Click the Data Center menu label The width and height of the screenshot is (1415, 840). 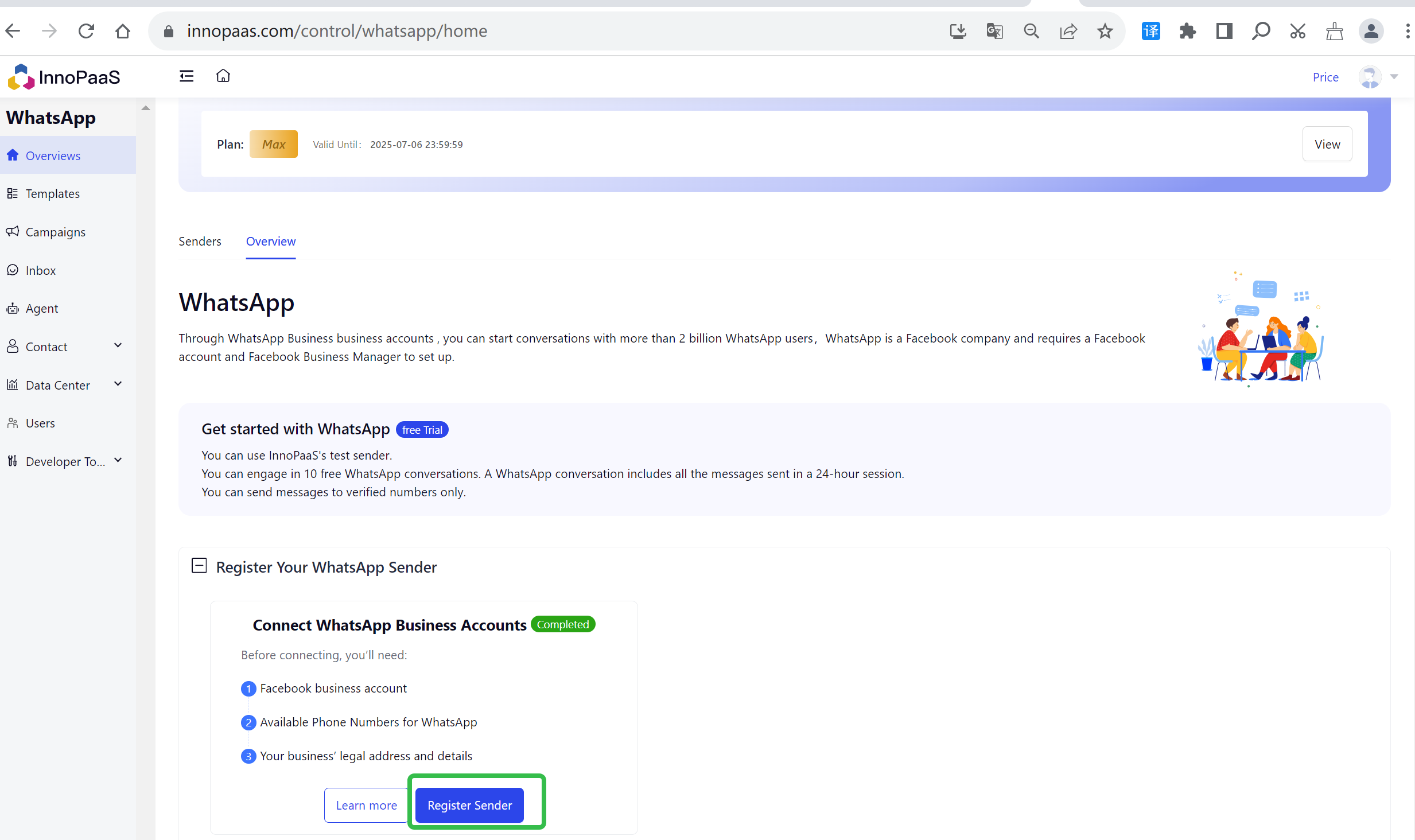coord(58,385)
